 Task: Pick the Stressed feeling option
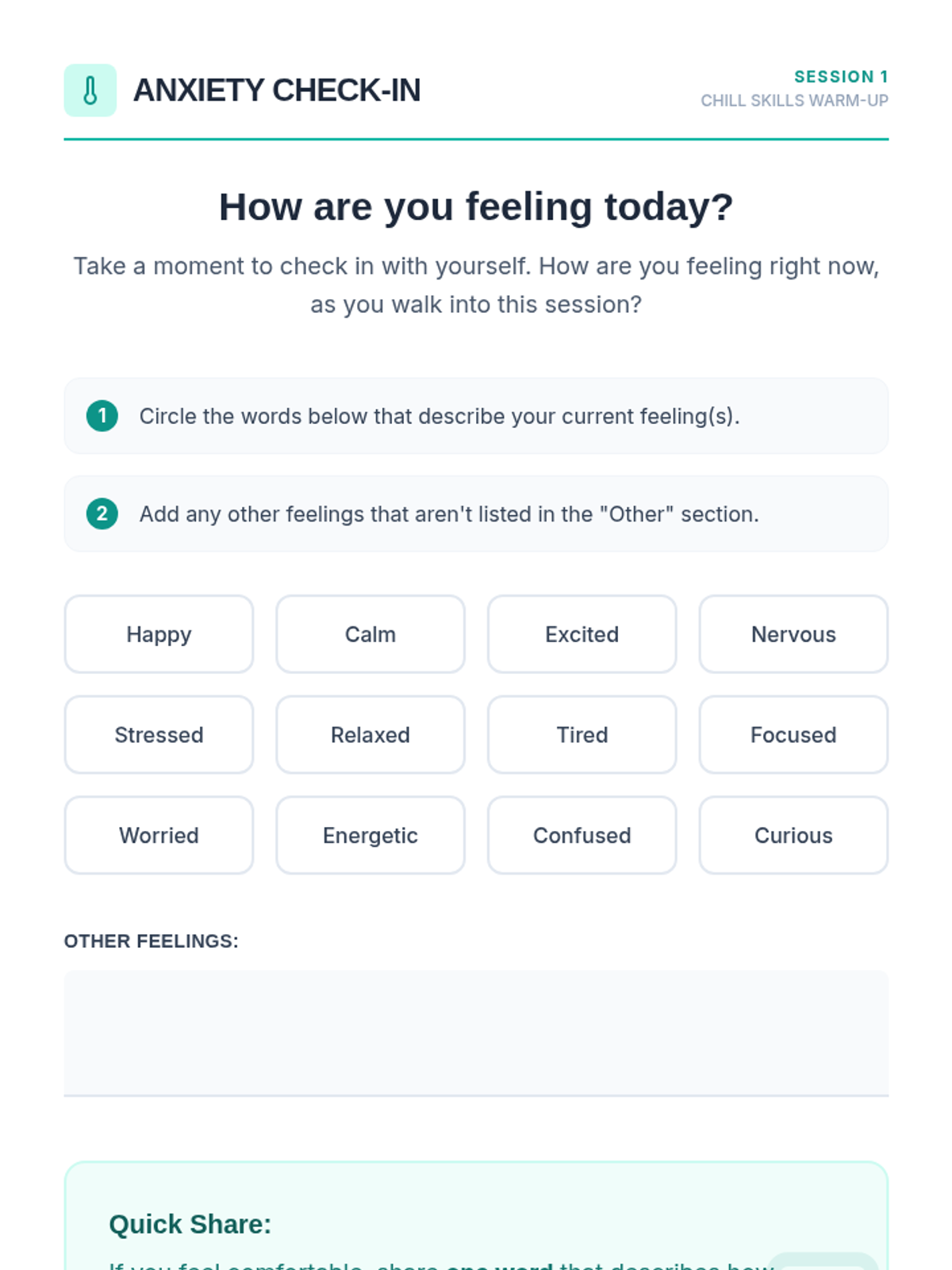[x=159, y=735]
